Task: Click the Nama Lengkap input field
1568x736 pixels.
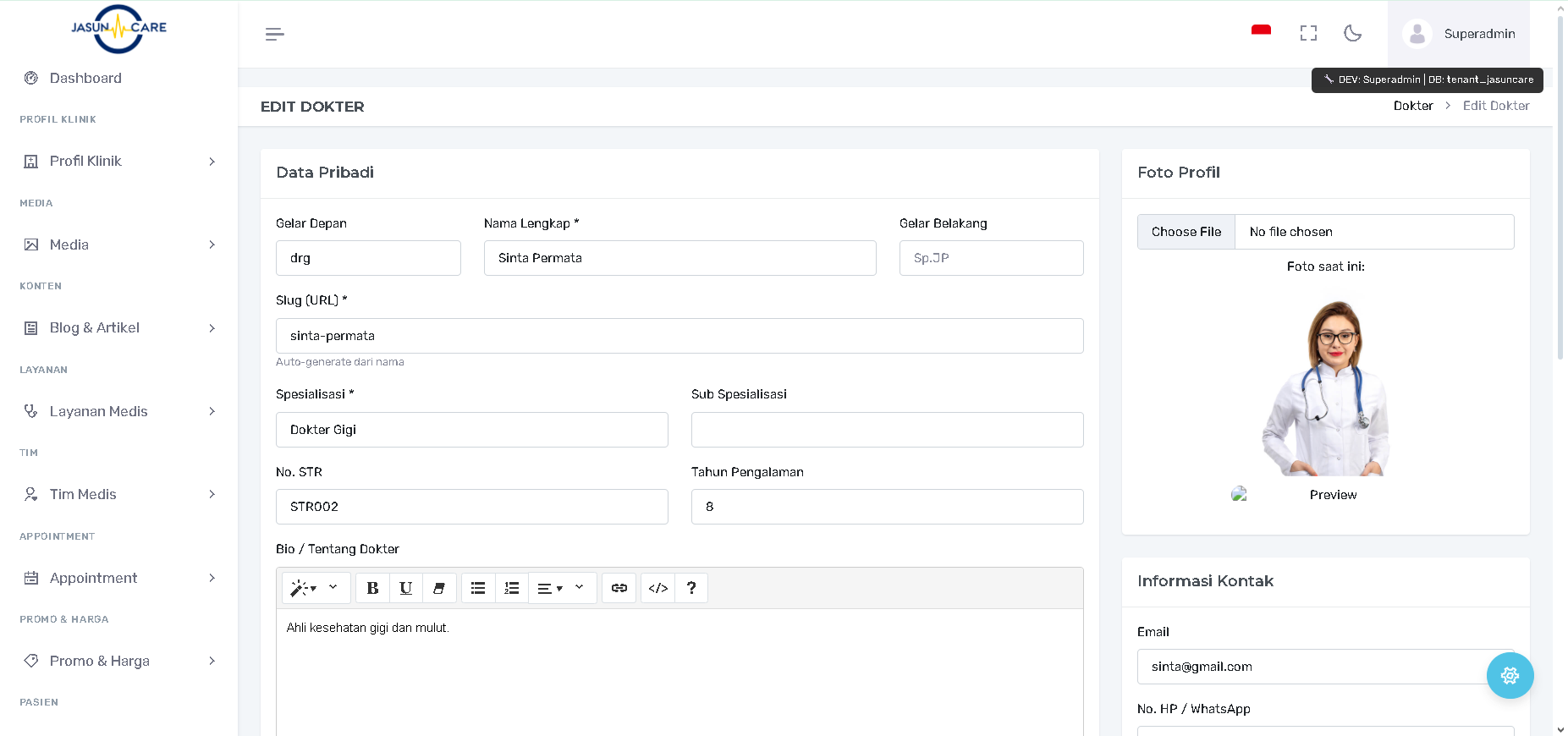Action: point(679,259)
